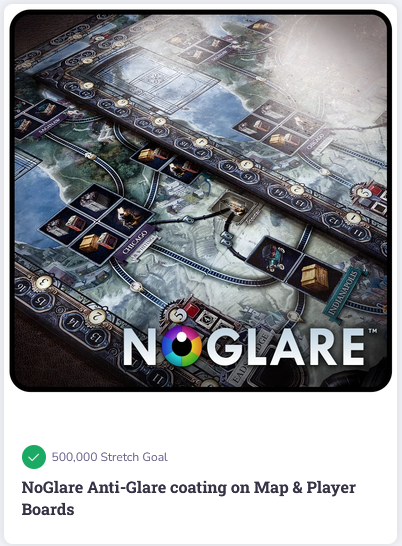Click the number 3 circle on lower-left score track
Screen dimensions: 402x546
[44, 282]
